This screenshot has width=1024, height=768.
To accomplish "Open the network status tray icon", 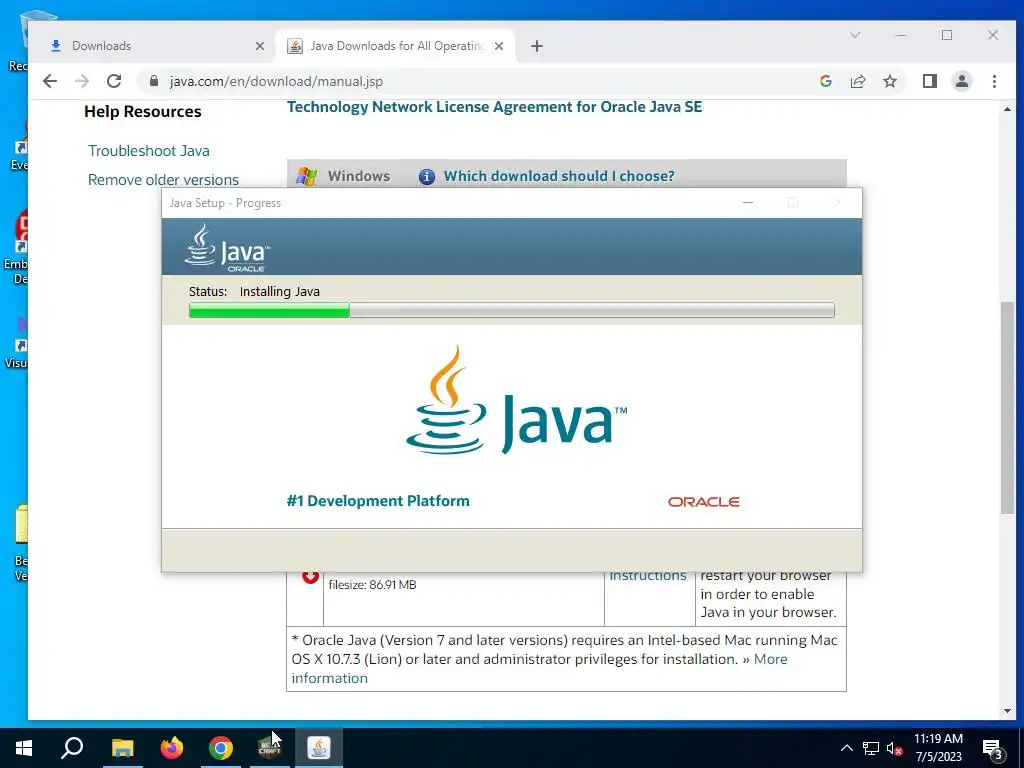I will coord(871,748).
